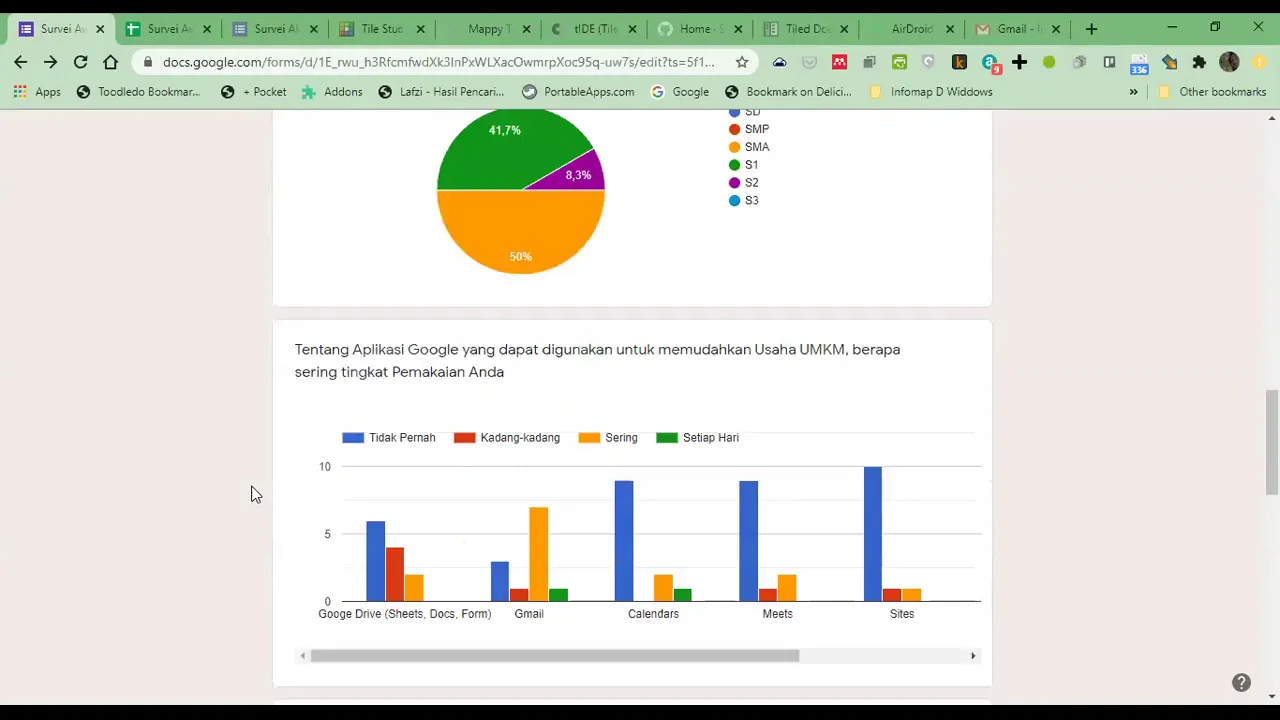Close the Gmail tab
The height and width of the screenshot is (720, 1280).
(1055, 29)
